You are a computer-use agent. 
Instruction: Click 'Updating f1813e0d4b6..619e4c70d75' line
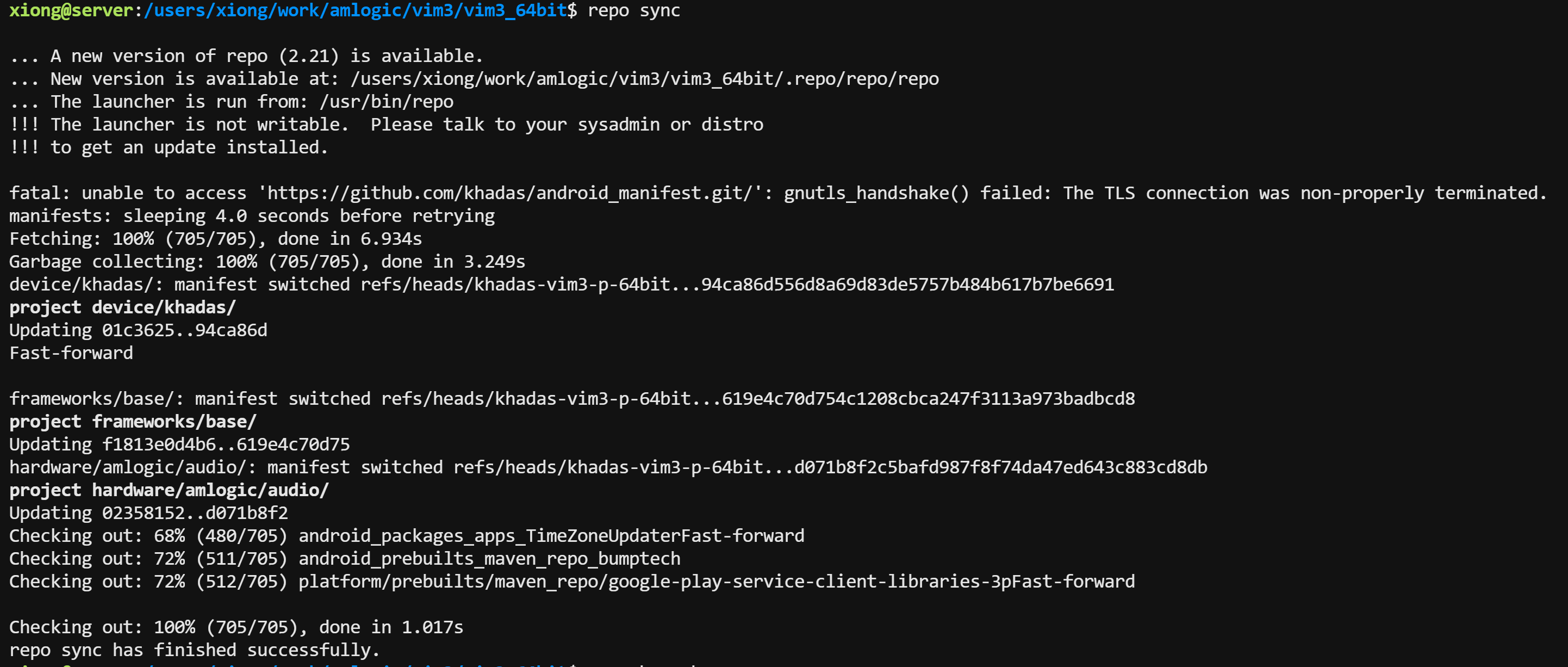click(x=179, y=444)
